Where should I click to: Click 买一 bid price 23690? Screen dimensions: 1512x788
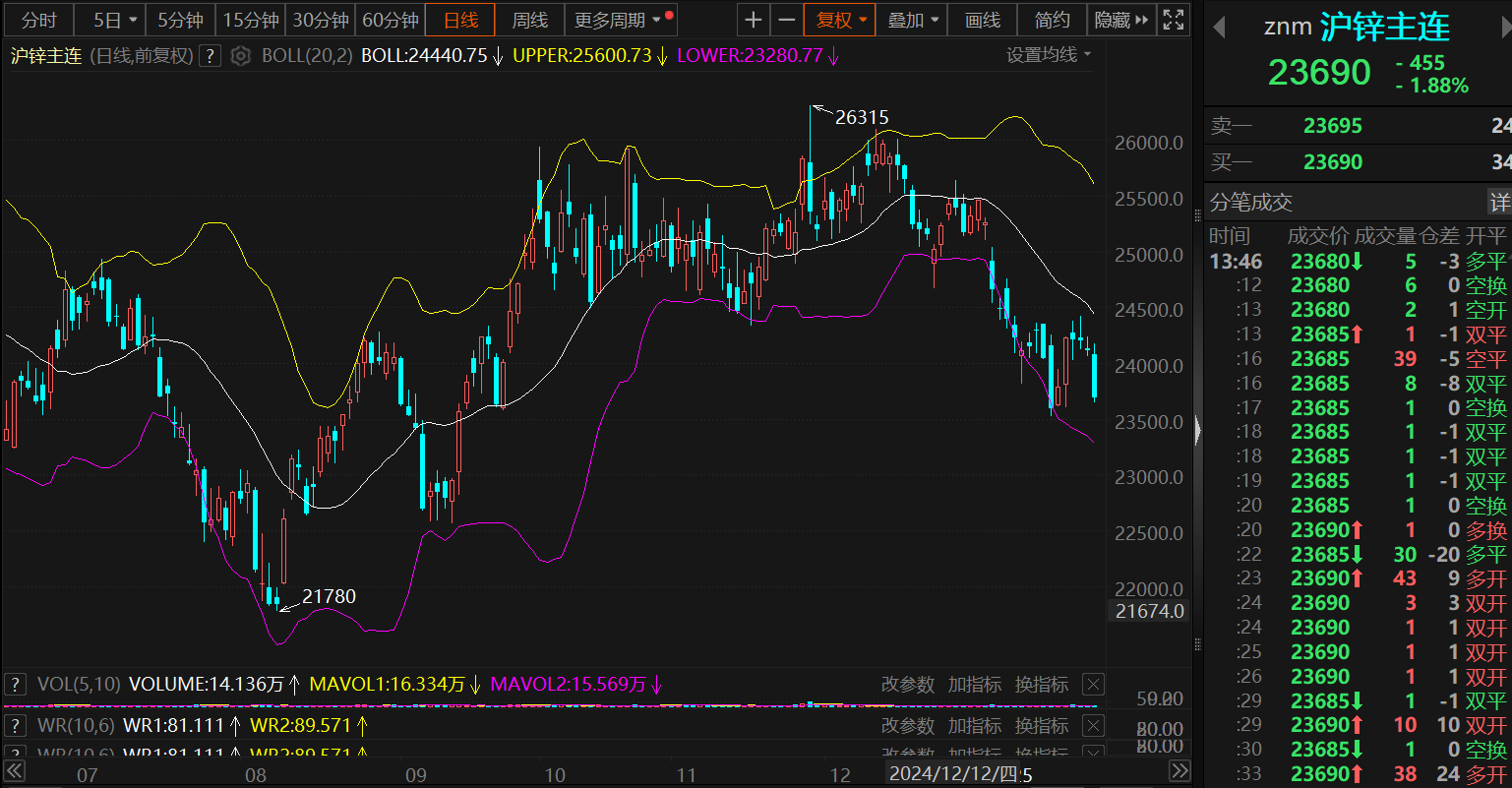[1333, 162]
